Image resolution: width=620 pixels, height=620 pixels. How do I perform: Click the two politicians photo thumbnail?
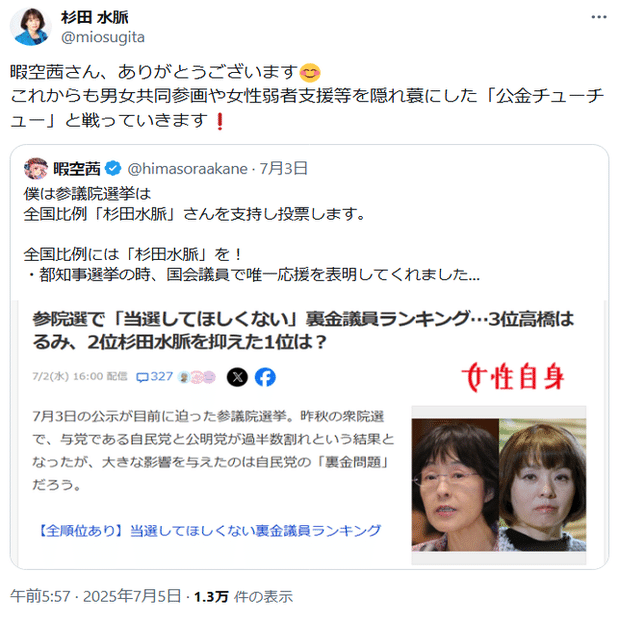[x=499, y=485]
